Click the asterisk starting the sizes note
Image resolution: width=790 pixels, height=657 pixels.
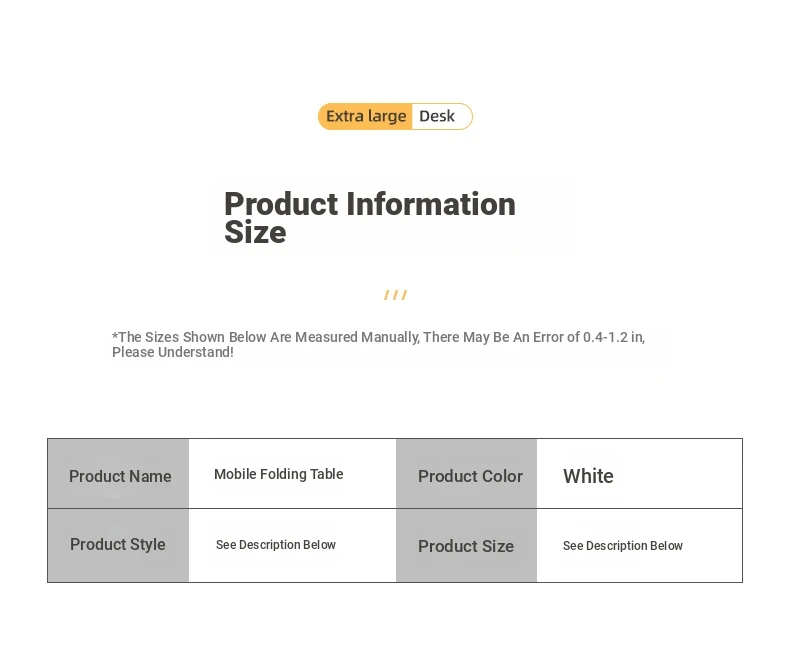115,336
